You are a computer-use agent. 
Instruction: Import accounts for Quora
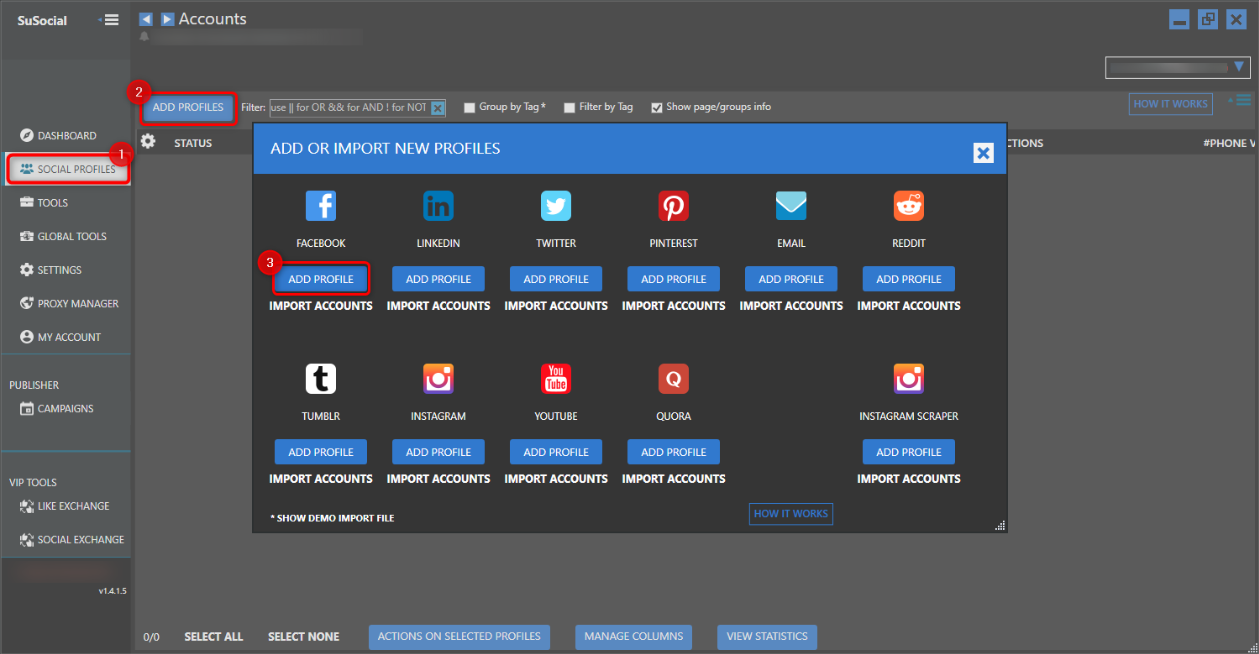pyautogui.click(x=674, y=479)
